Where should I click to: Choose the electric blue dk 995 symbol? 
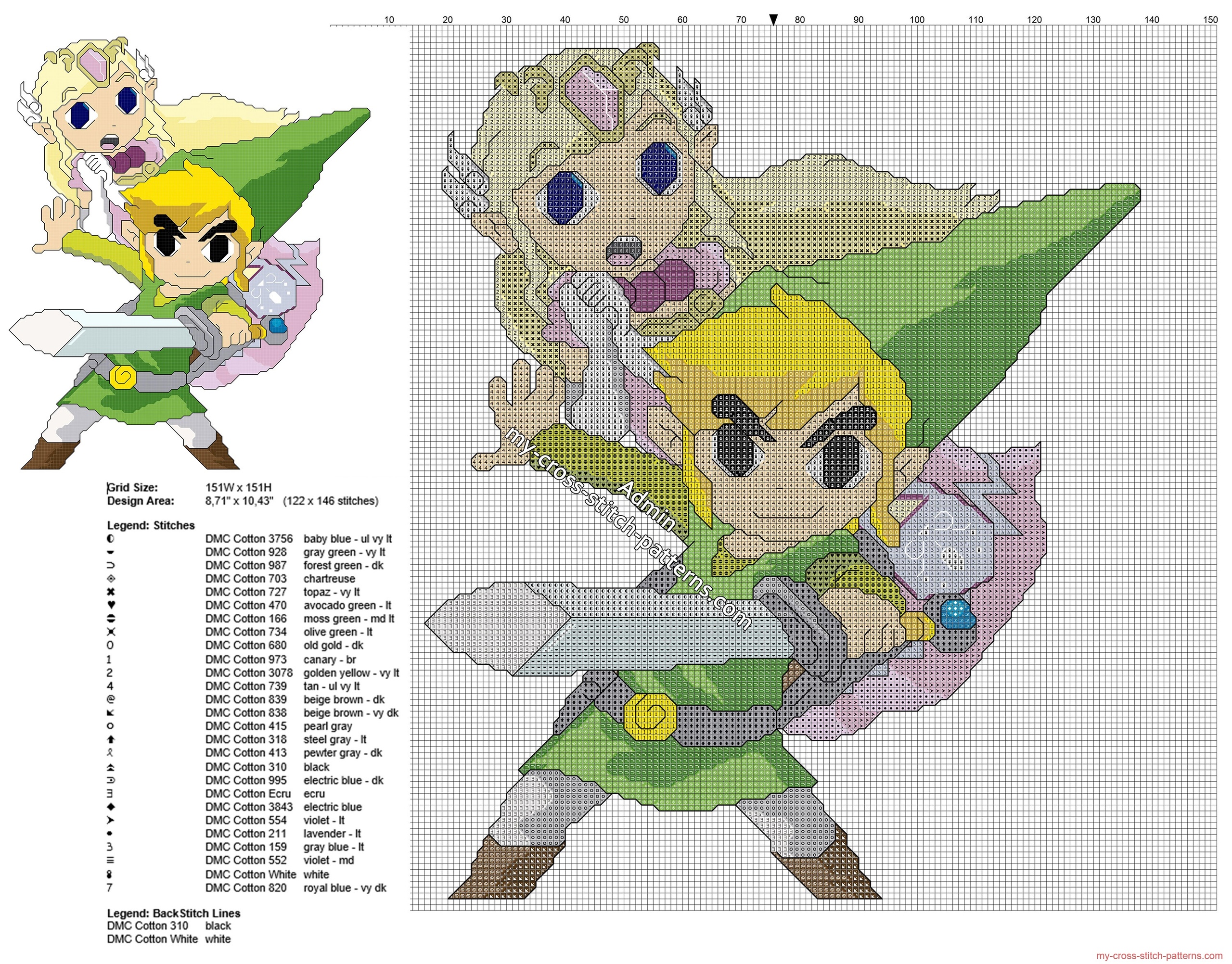point(110,781)
